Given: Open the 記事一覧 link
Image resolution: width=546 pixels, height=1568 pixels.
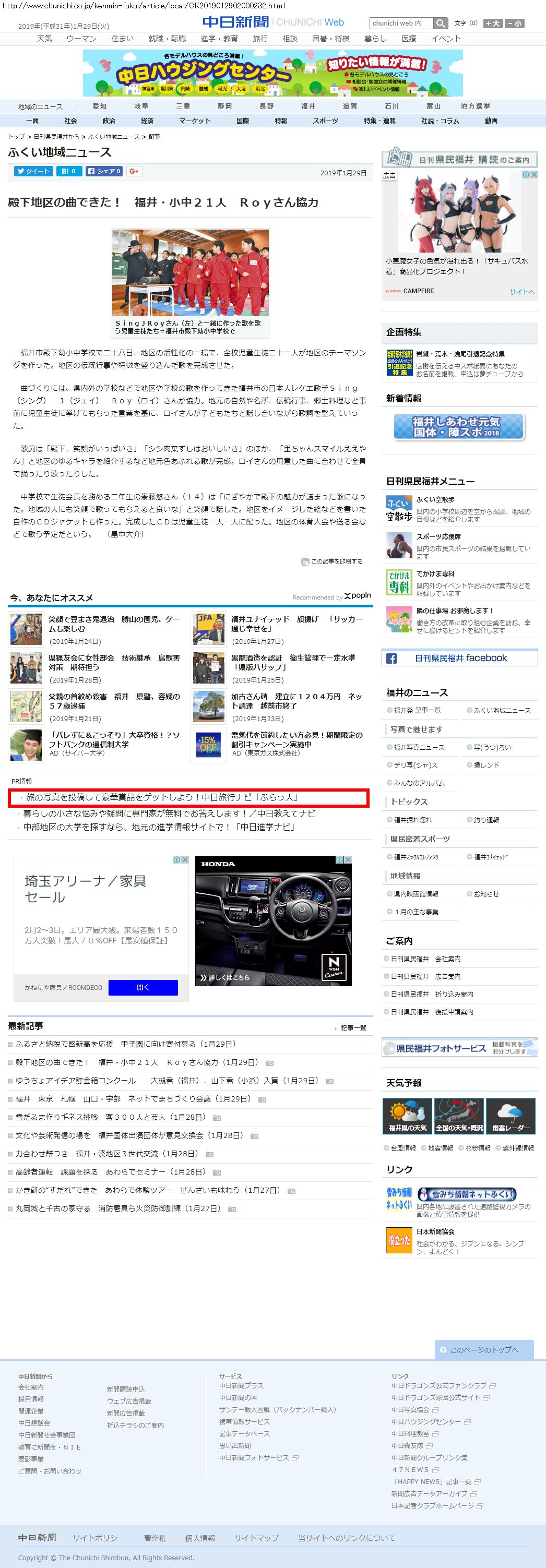Looking at the screenshot, I should (353, 1028).
